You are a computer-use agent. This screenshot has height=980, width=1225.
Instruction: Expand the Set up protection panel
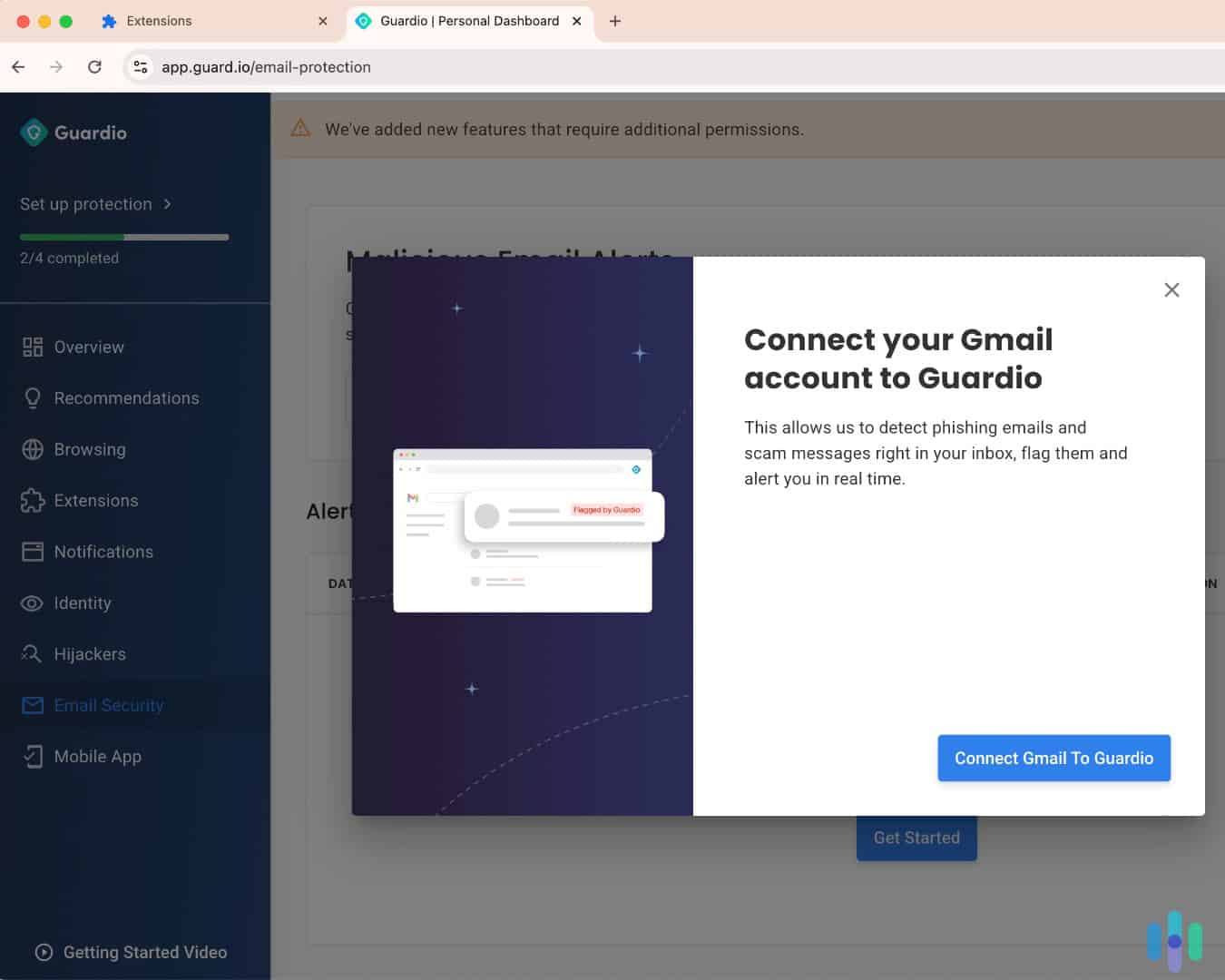point(94,203)
